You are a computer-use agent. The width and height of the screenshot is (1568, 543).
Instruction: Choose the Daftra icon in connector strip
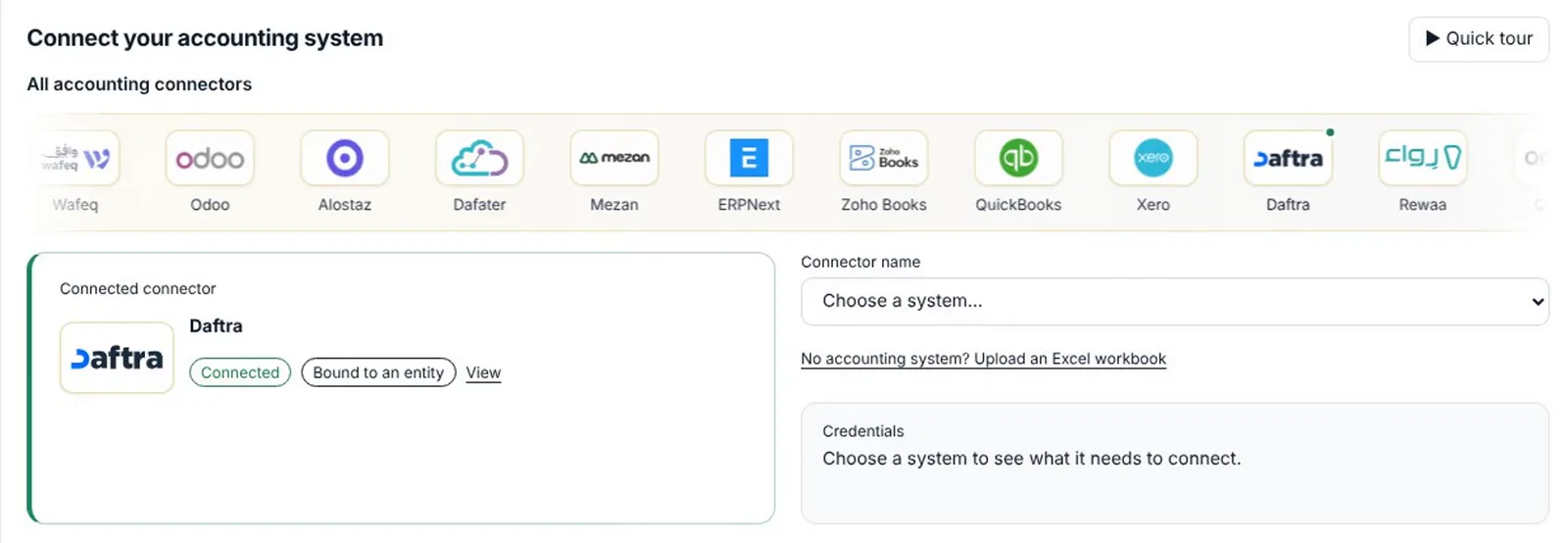coord(1288,158)
